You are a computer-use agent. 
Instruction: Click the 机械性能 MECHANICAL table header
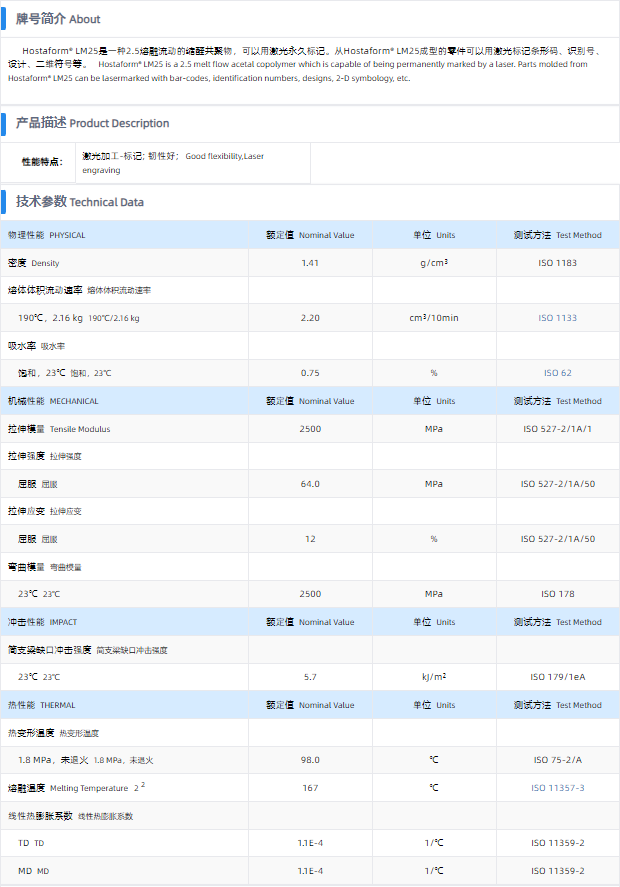(53, 401)
